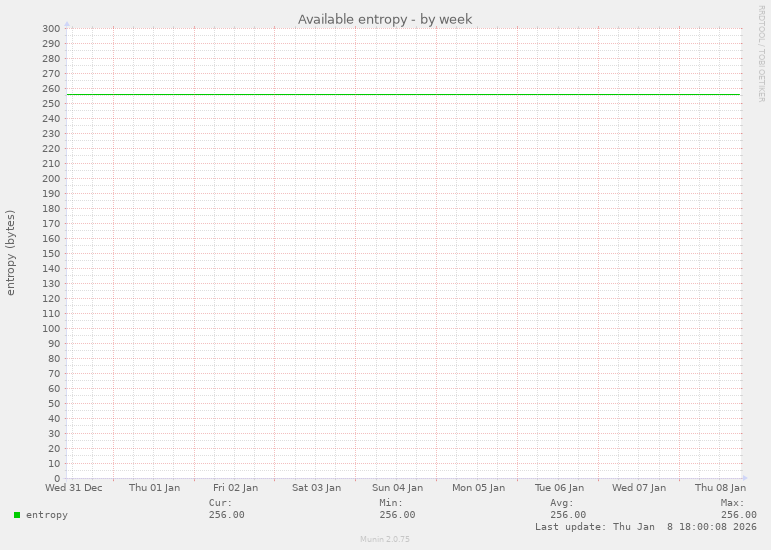
Task: Click the 256.00 value under Avg
Action: coord(568,515)
